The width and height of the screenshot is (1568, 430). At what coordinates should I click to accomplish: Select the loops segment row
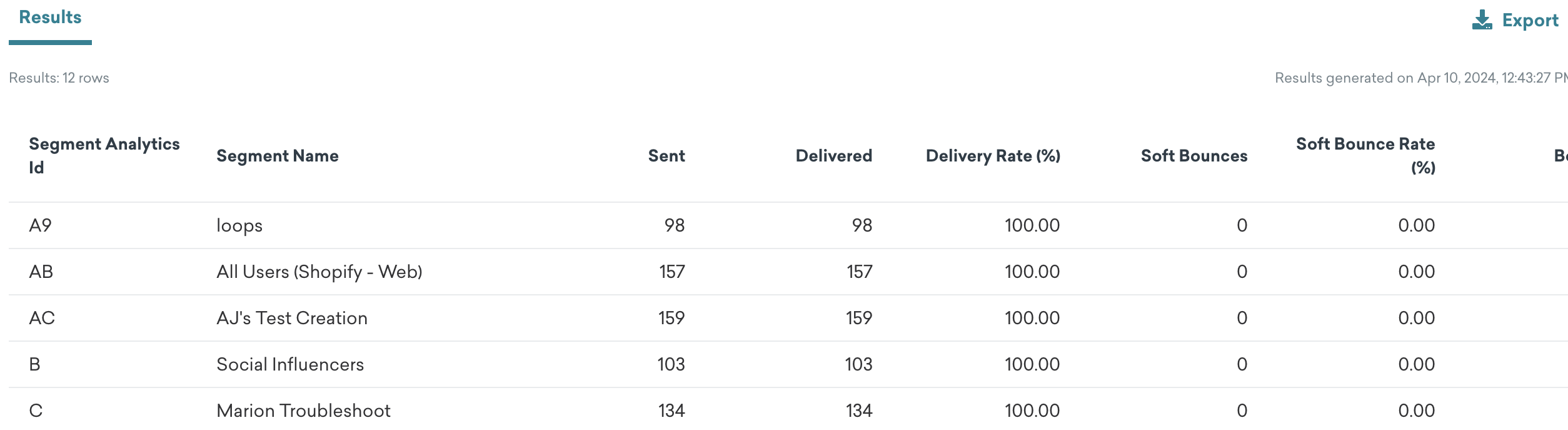(x=788, y=225)
